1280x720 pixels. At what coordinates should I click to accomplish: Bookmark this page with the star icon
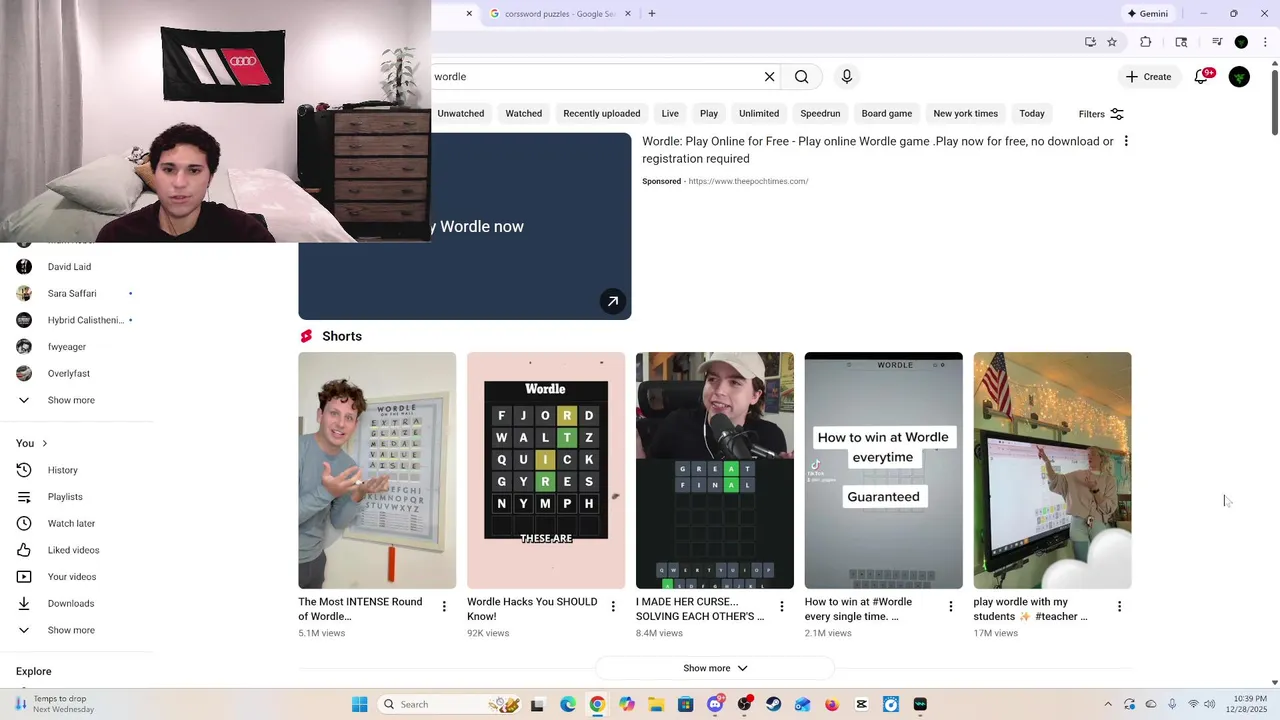(x=1112, y=42)
